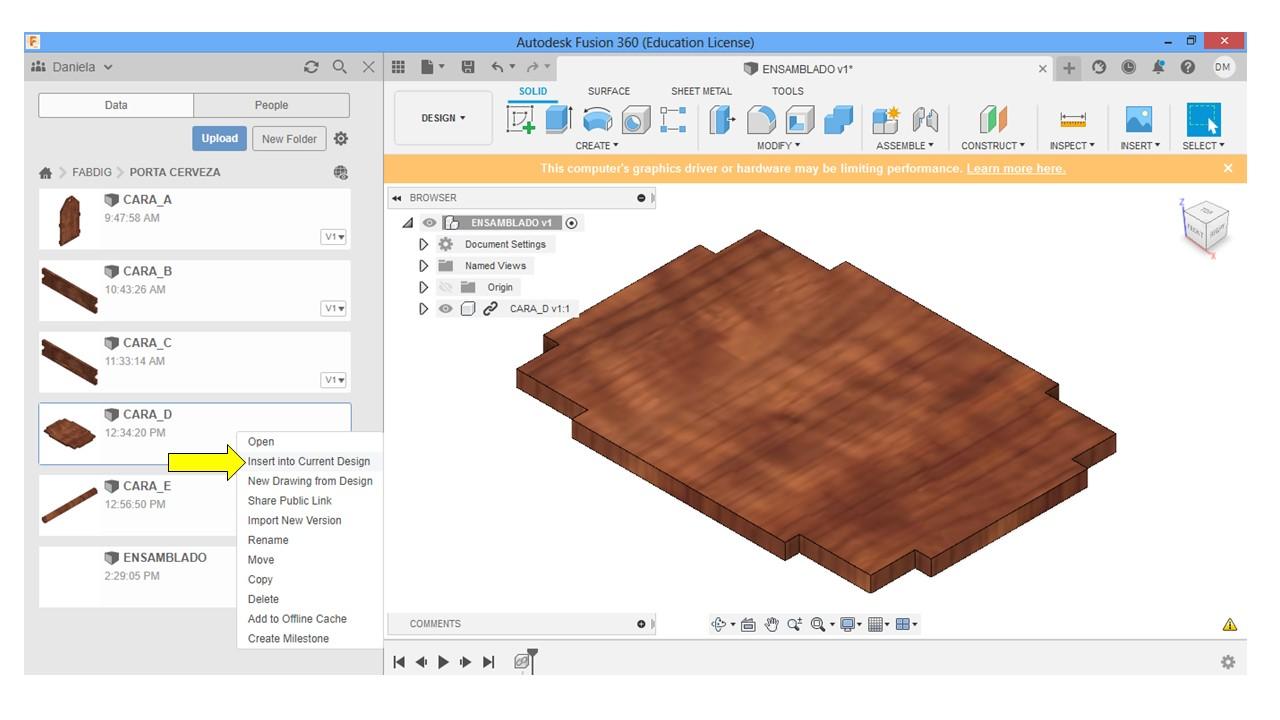Switch to the SHEET METAL tab
The height and width of the screenshot is (720, 1280).
(x=701, y=91)
